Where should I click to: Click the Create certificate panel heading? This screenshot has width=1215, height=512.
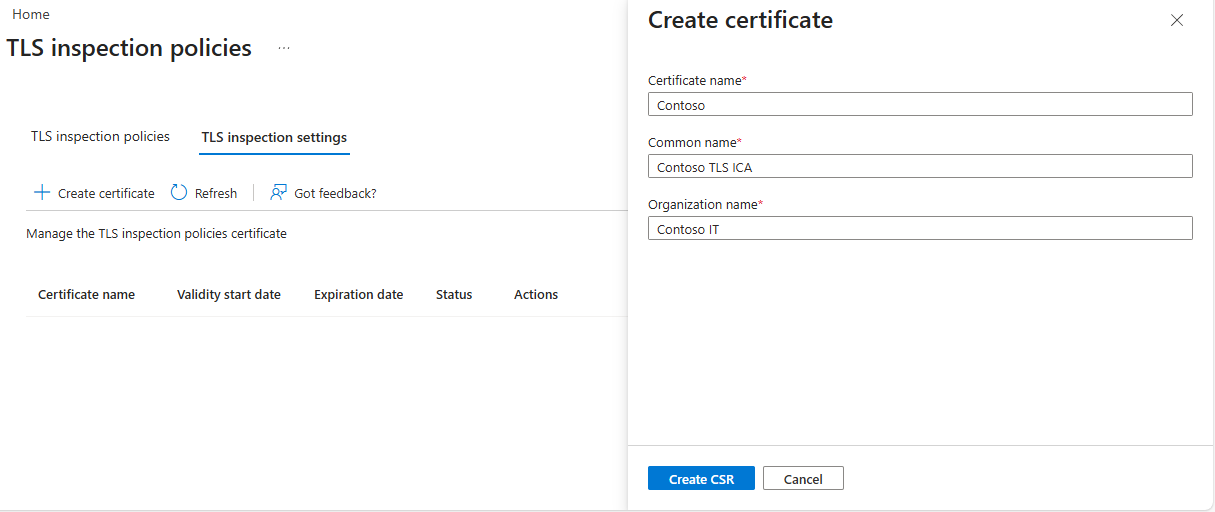point(740,20)
